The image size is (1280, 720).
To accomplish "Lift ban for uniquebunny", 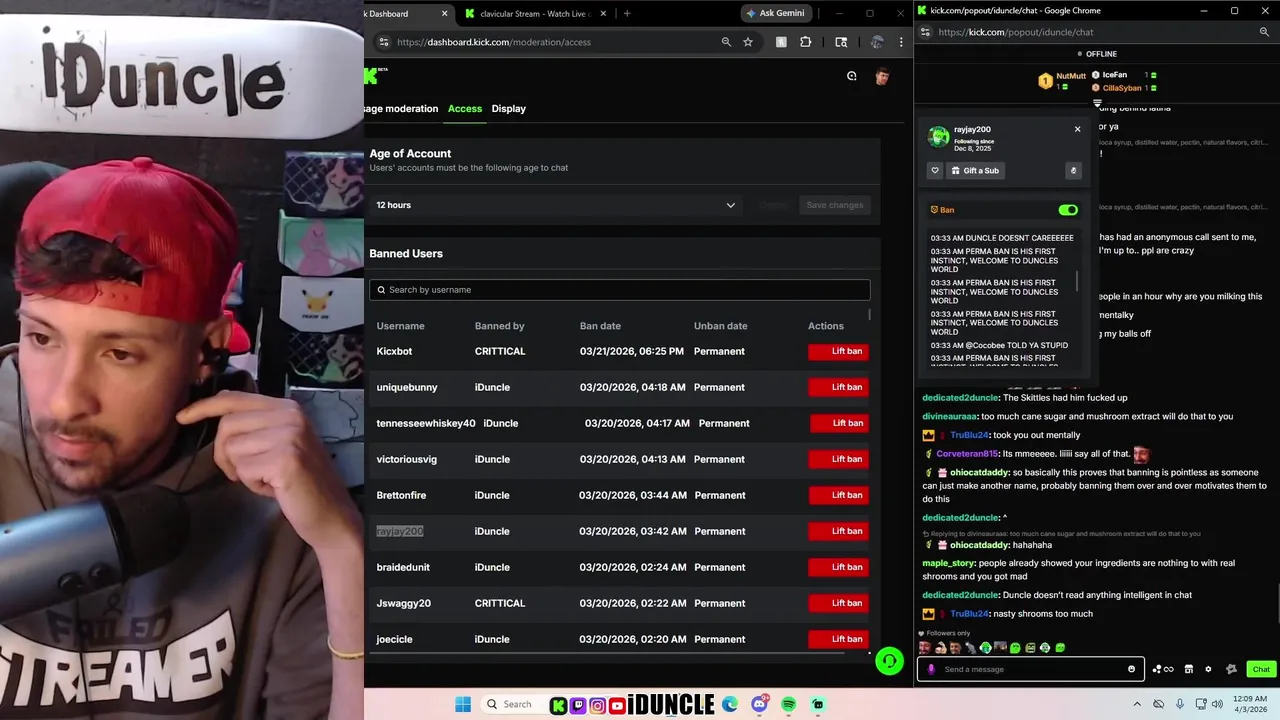I will click(x=838, y=387).
